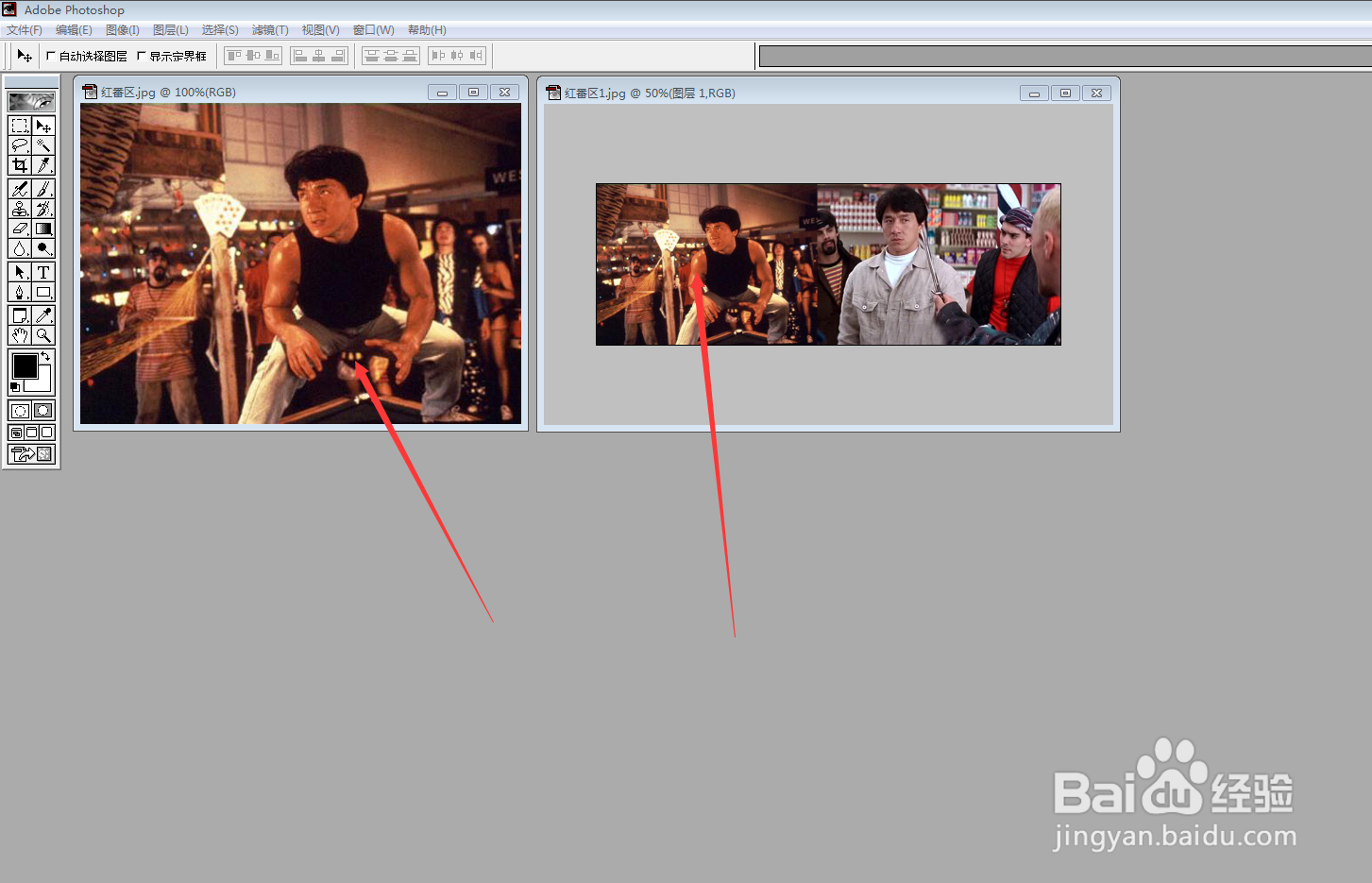Select the Path Component Selection tool
This screenshot has width=1372, height=883.
tap(20, 272)
